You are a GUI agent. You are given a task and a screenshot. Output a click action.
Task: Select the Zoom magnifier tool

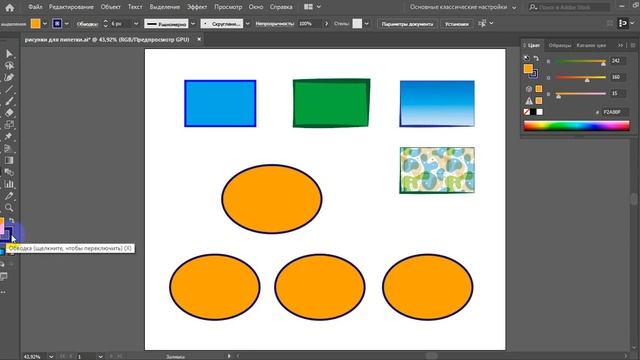tap(9, 207)
